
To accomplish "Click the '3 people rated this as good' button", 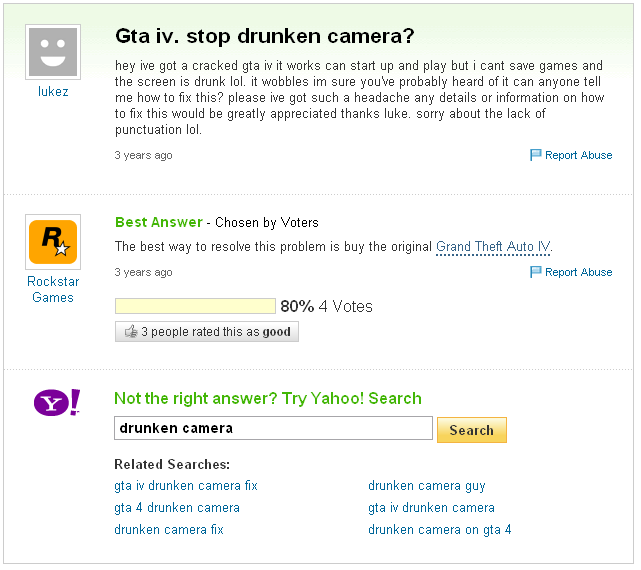I will click(x=207, y=331).
